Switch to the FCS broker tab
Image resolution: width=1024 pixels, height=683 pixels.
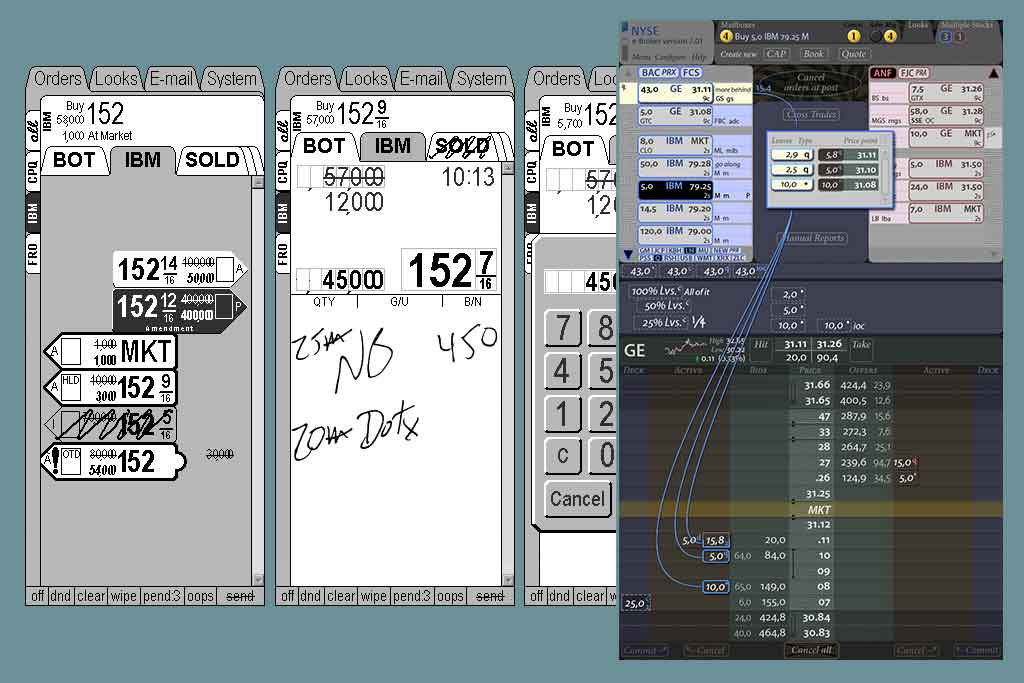(691, 72)
